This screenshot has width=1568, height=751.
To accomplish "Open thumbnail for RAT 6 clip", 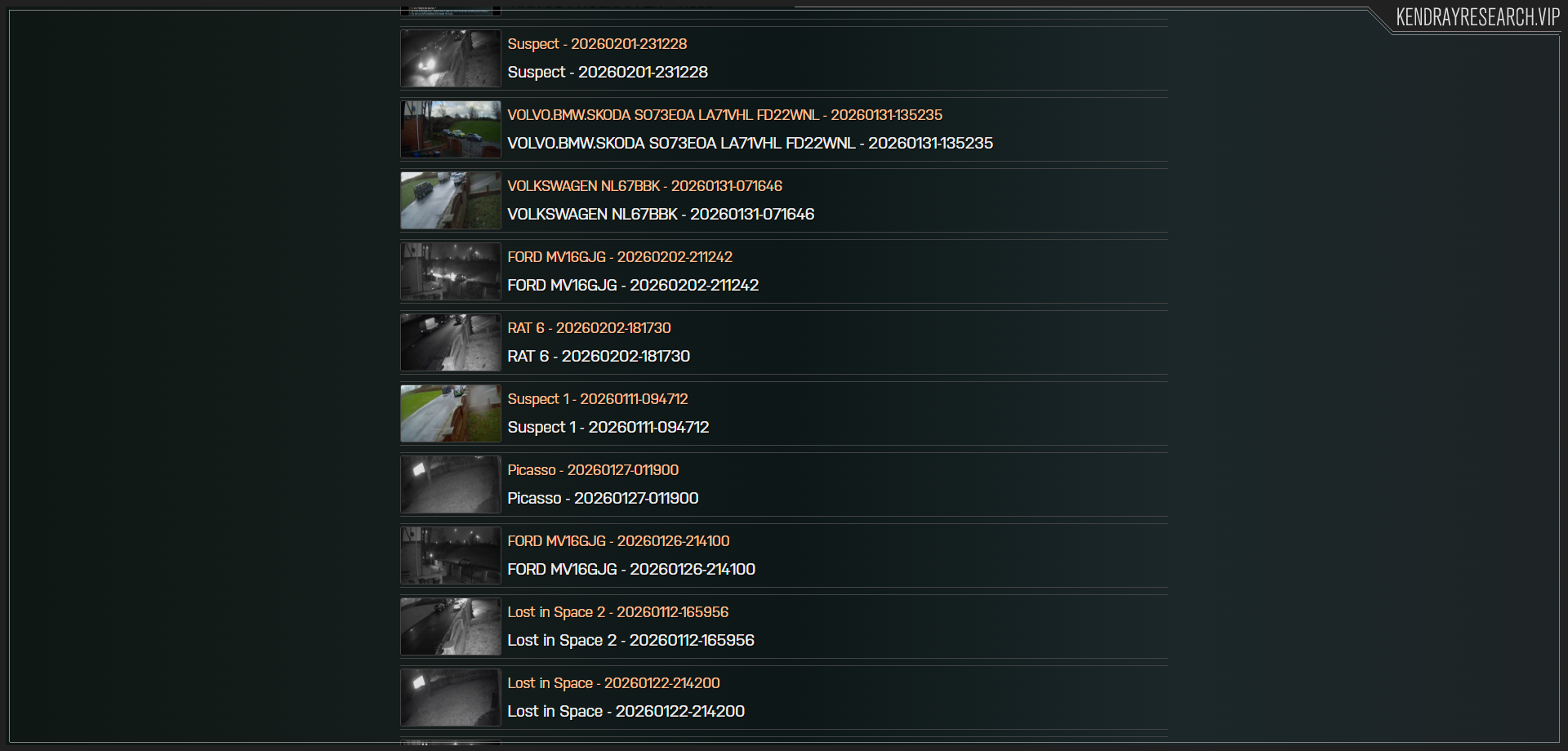I will tap(451, 343).
